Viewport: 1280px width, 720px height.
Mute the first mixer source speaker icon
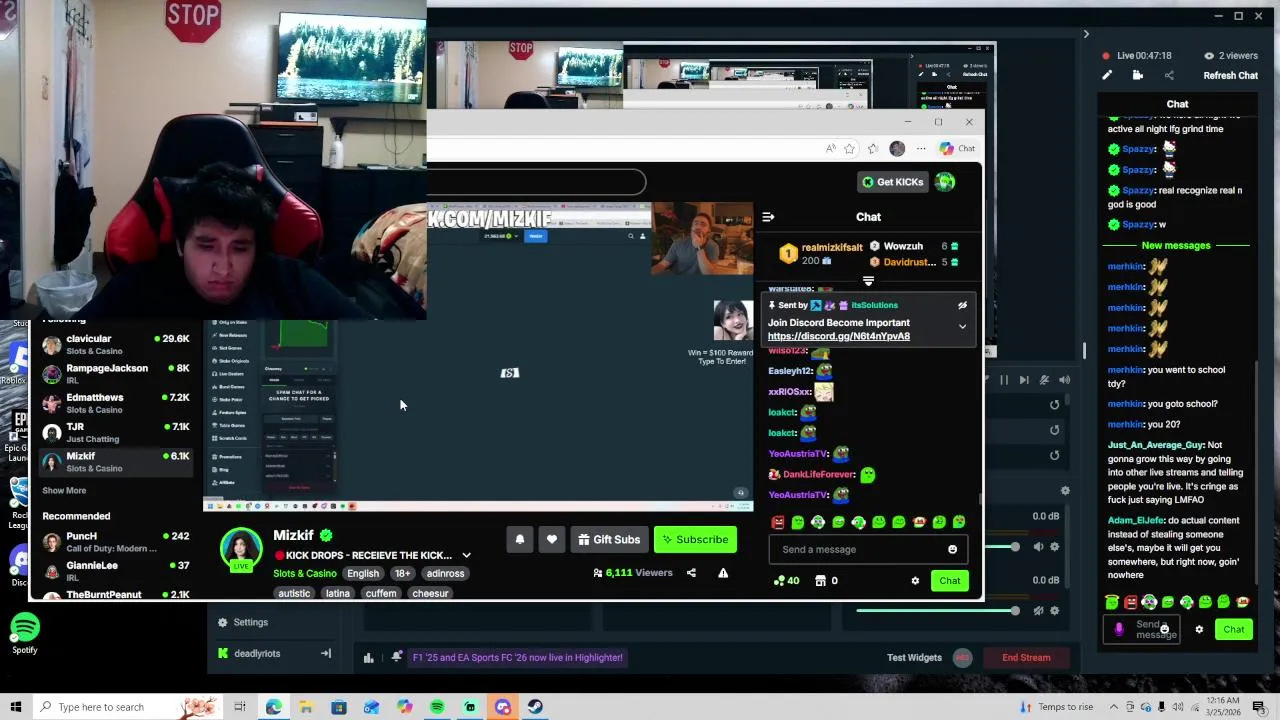[1039, 547]
